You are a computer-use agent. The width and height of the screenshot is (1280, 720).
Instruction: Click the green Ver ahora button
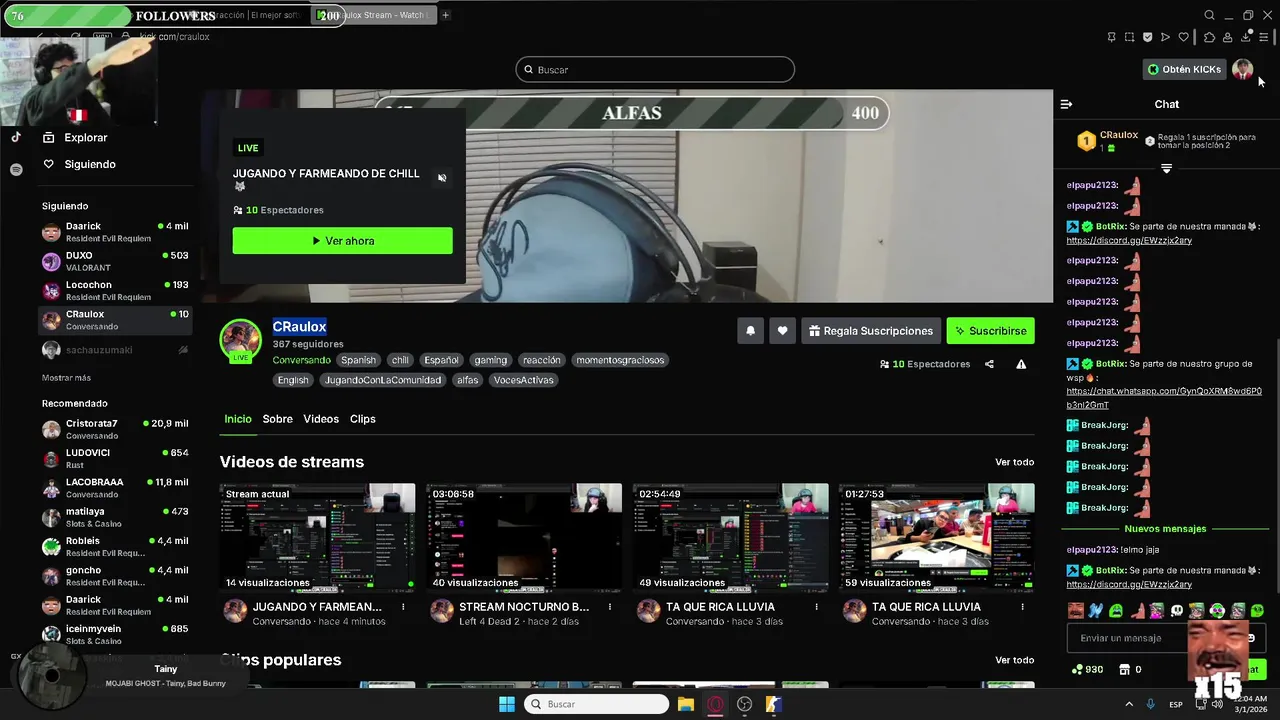tap(342, 241)
